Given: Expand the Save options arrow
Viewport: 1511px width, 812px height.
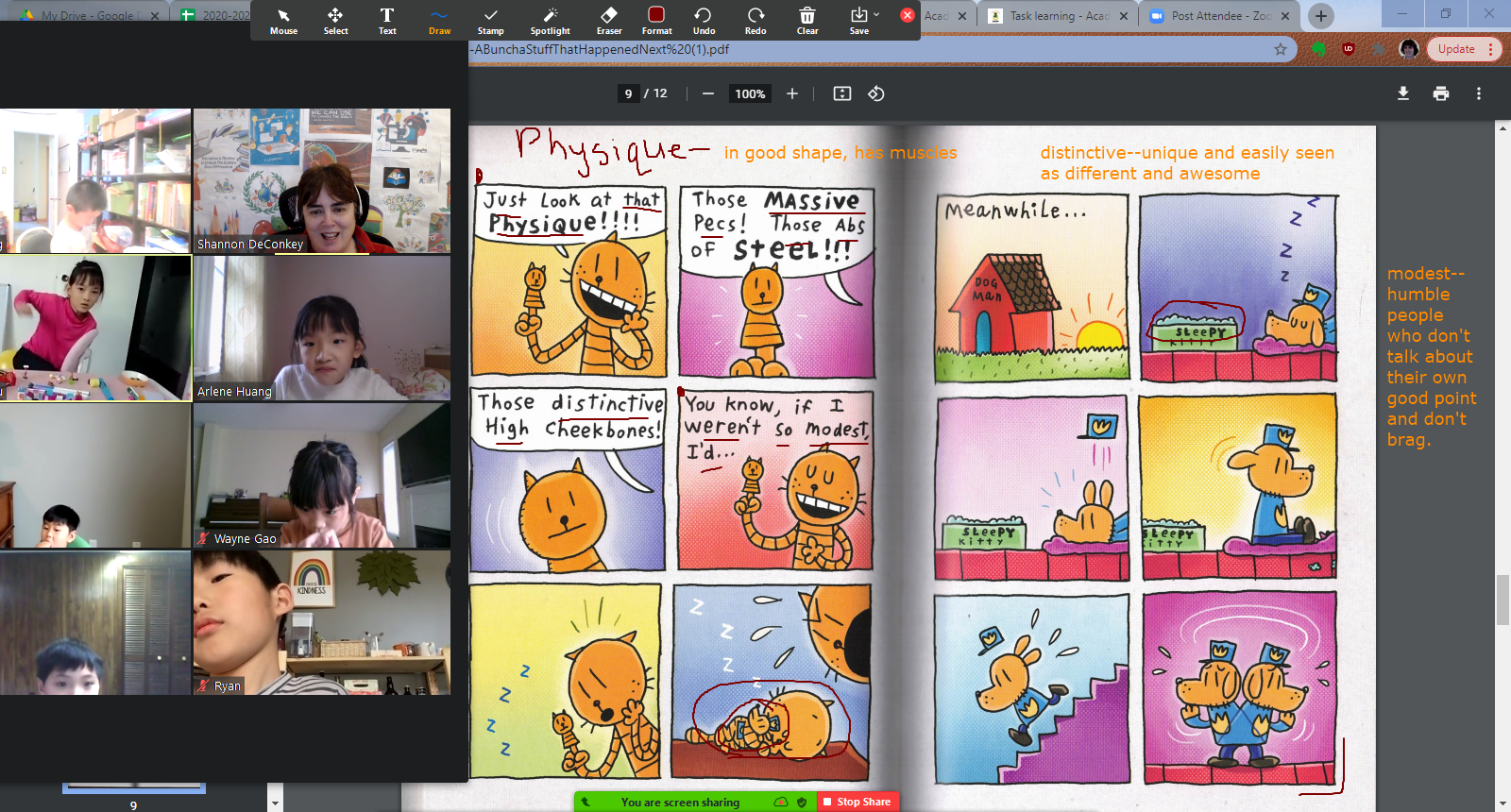Looking at the screenshot, I should click(876, 14).
